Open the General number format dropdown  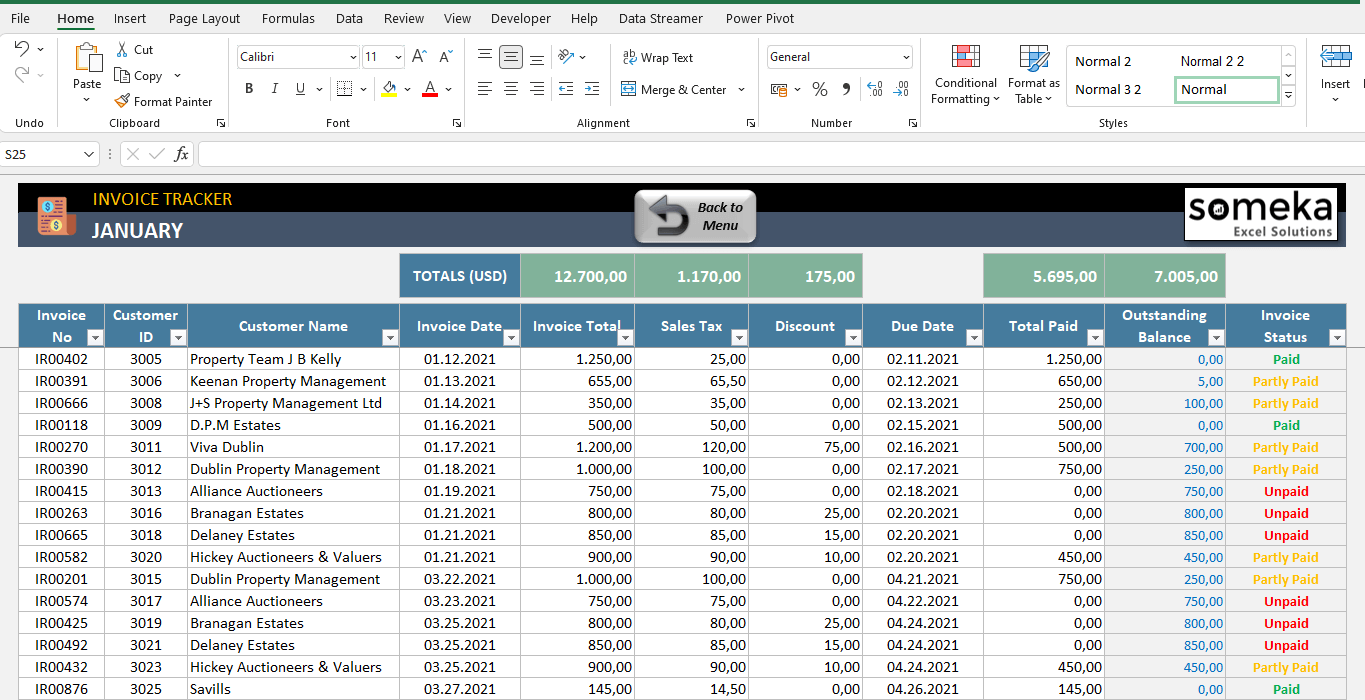[x=906, y=56]
